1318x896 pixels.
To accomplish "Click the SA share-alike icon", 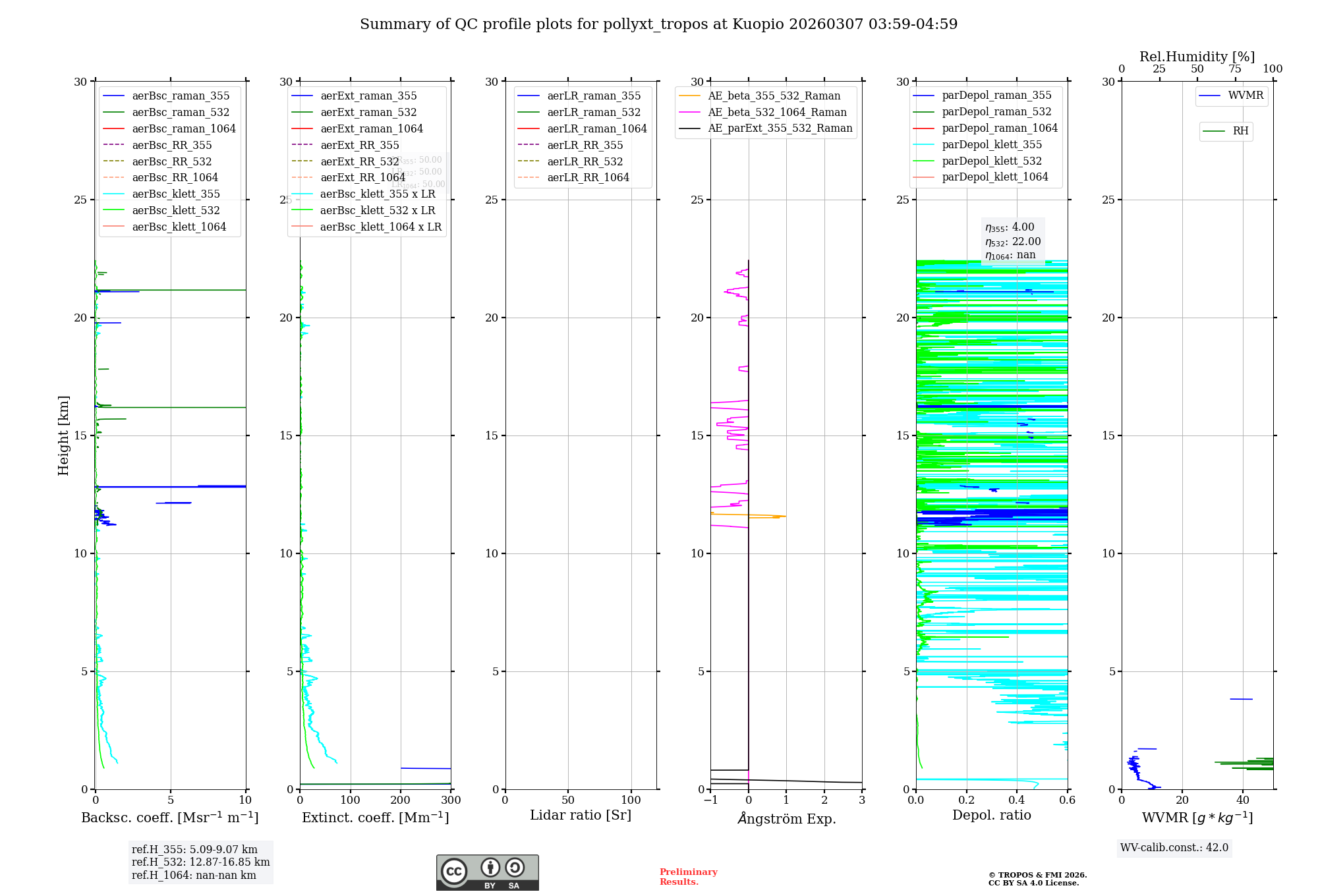I will coord(515,867).
